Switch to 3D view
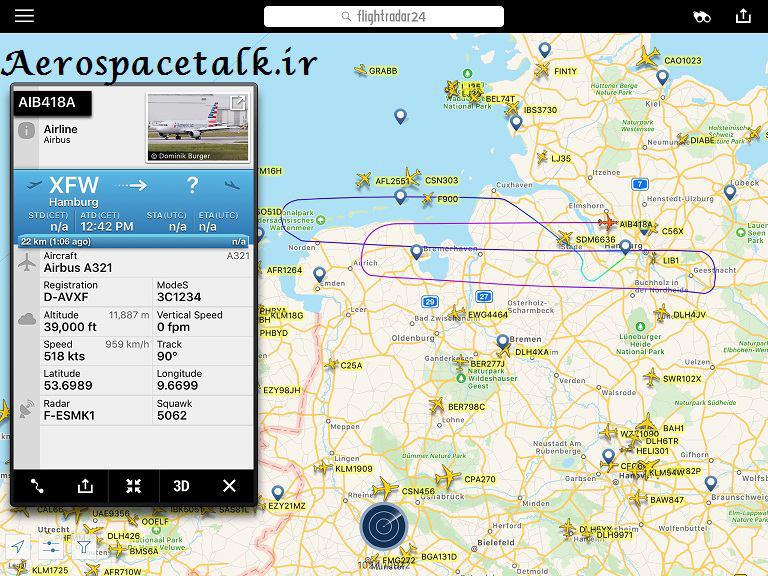This screenshot has width=768, height=576. point(181,486)
